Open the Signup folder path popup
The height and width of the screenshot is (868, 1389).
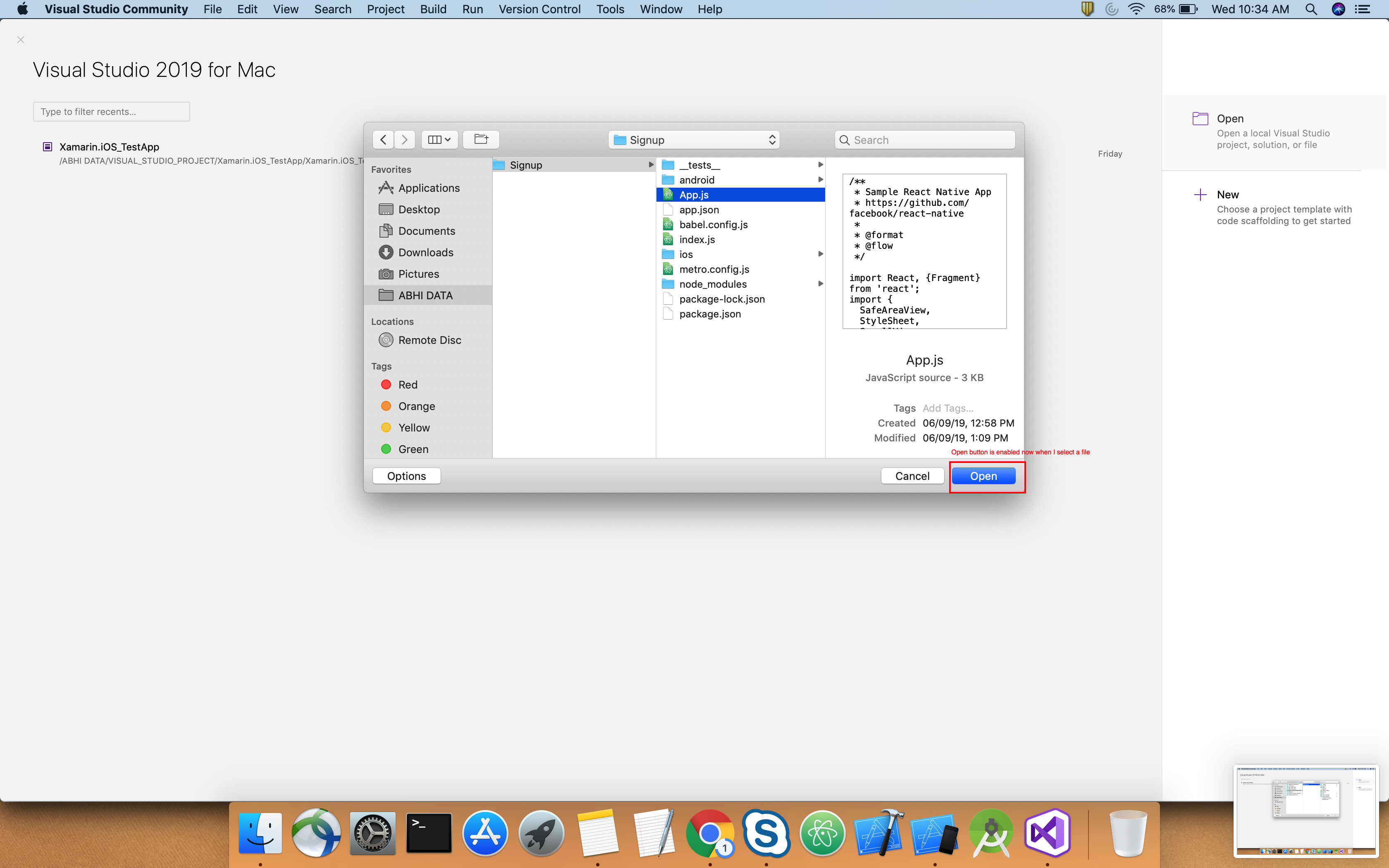(x=694, y=140)
